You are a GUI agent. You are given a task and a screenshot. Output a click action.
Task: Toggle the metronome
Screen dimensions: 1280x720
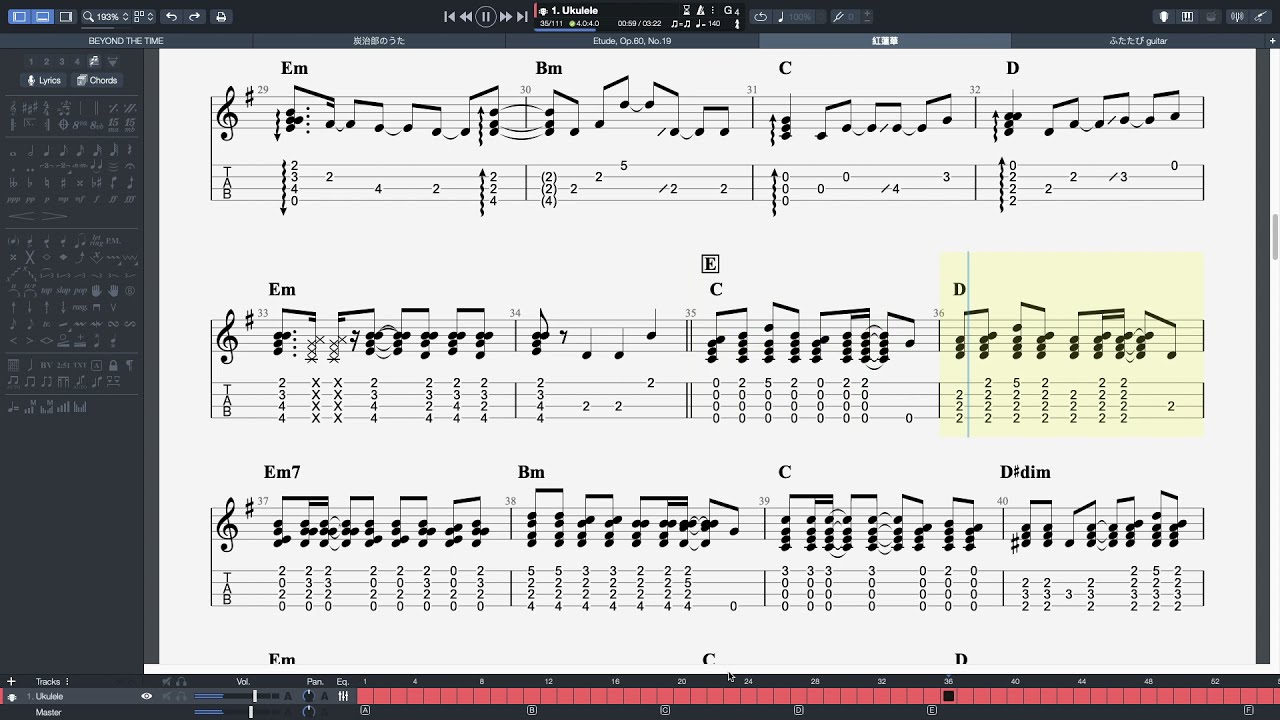(x=700, y=10)
